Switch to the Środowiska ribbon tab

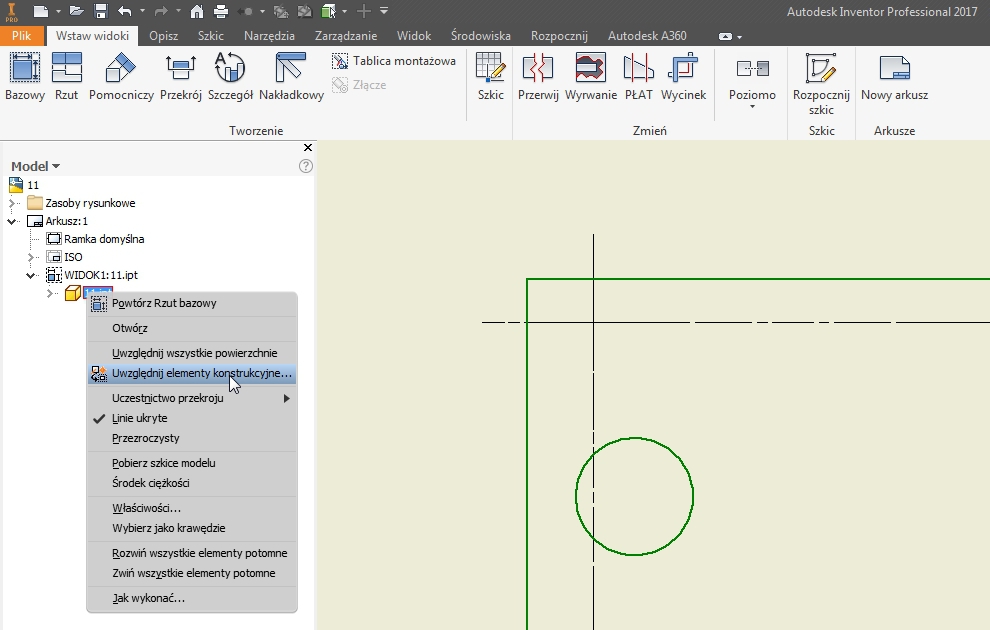[x=480, y=36]
